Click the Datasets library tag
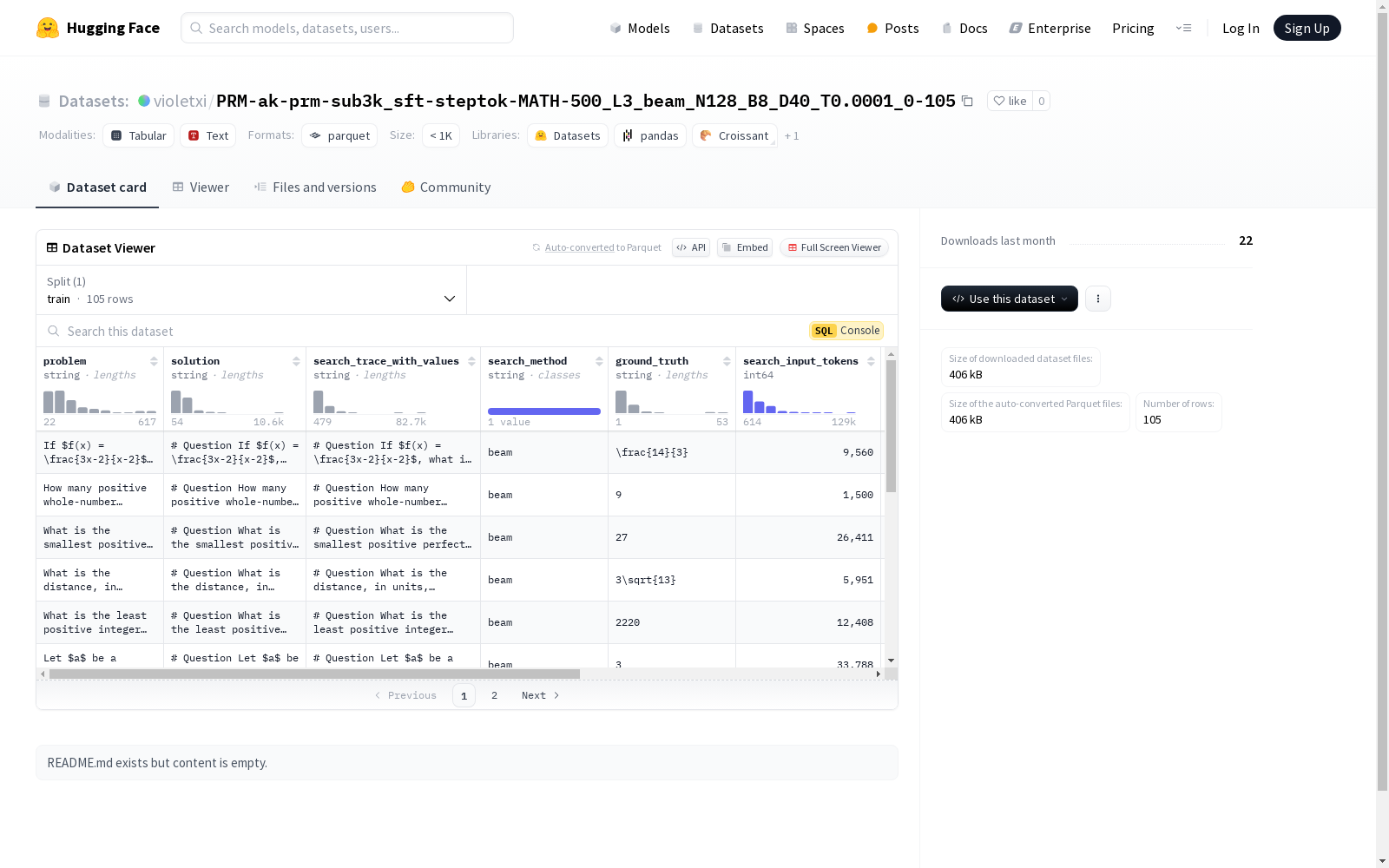1389x868 pixels. point(568,135)
